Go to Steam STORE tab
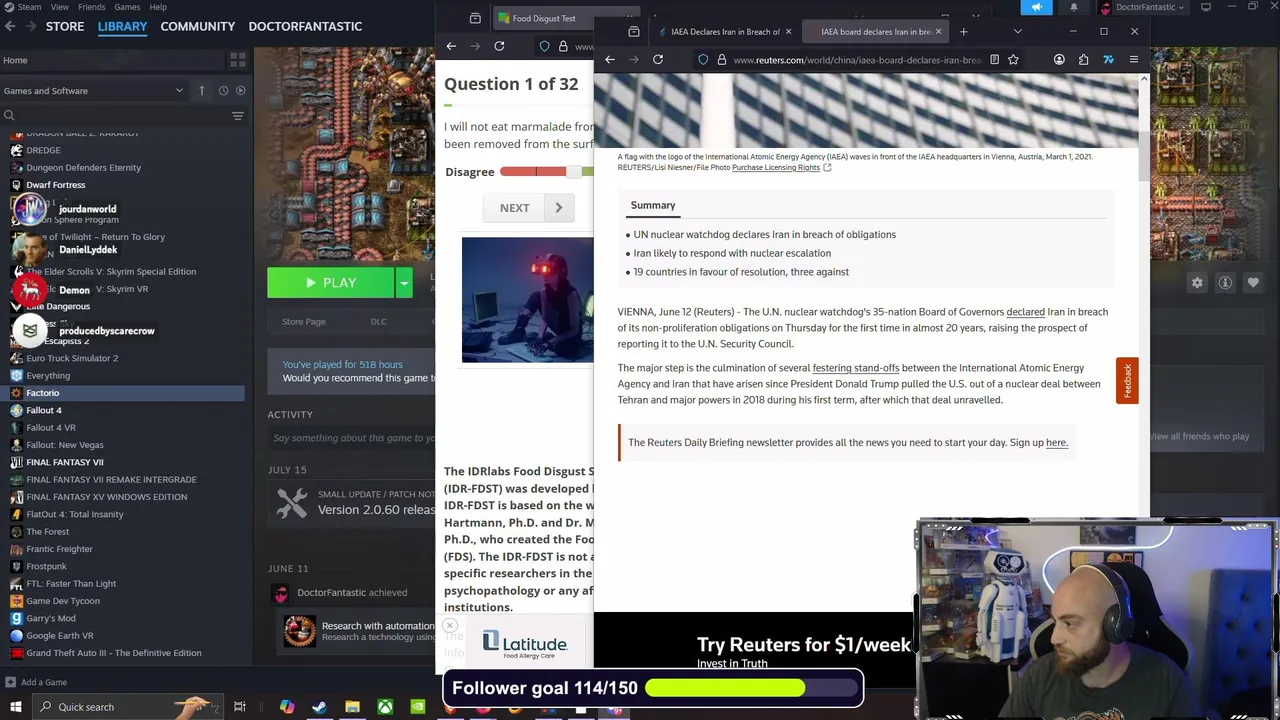 pyautogui.click(x=65, y=26)
